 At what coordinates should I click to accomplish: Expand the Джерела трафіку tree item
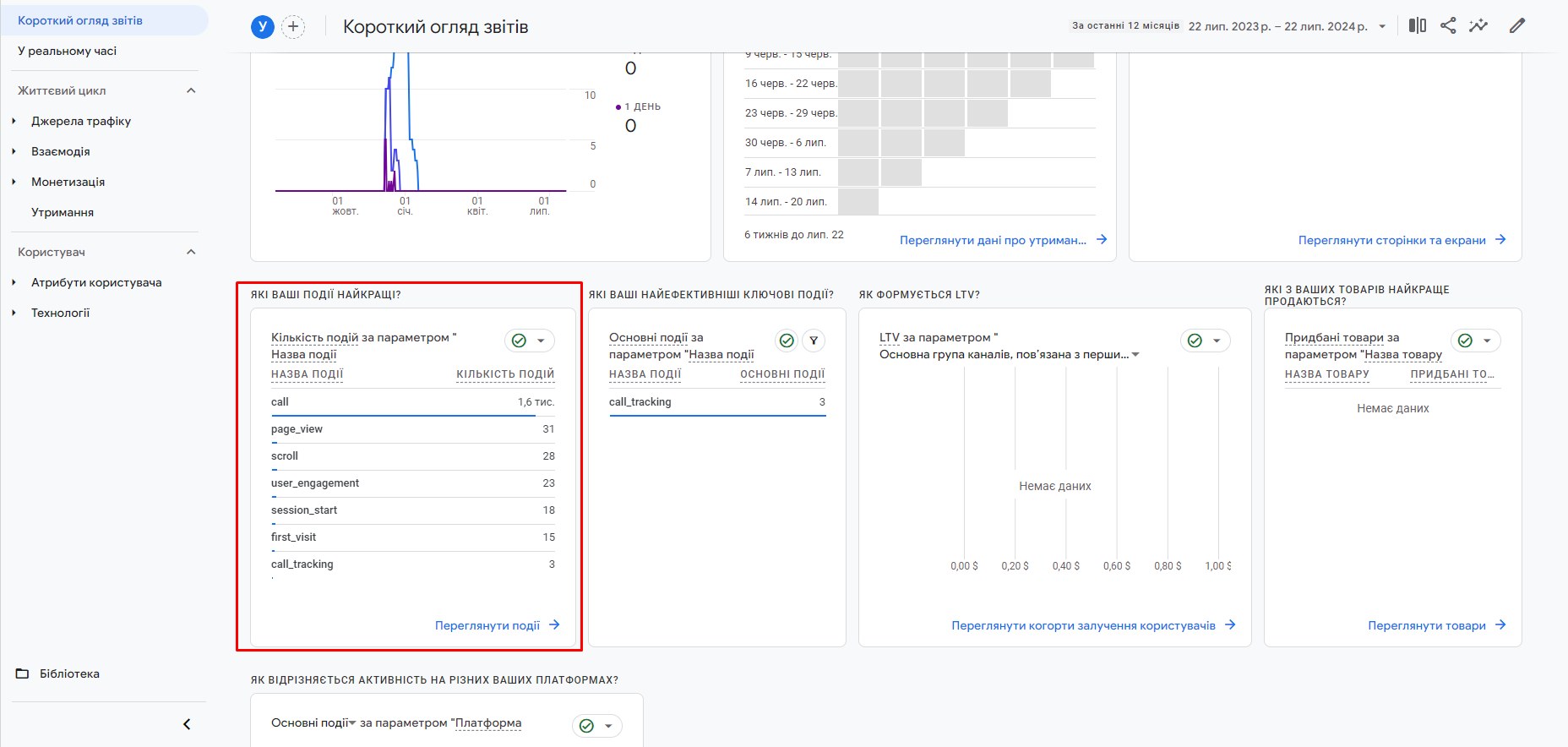[x=14, y=121]
